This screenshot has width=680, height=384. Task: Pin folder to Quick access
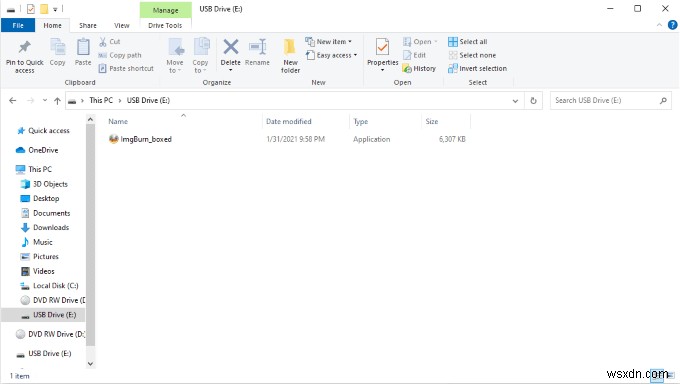pos(25,56)
